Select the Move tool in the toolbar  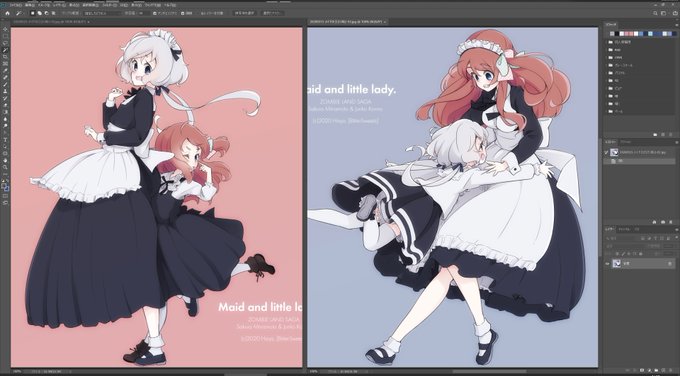(5, 29)
